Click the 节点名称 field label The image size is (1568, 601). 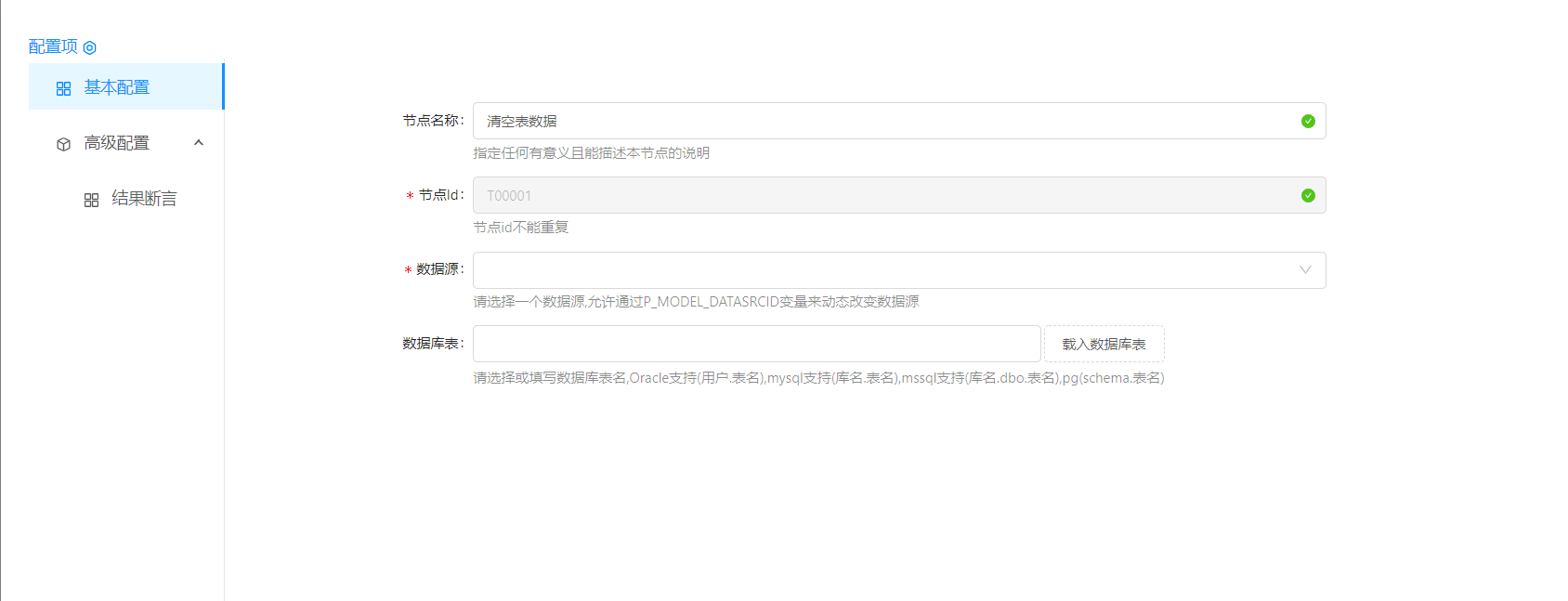(432, 121)
